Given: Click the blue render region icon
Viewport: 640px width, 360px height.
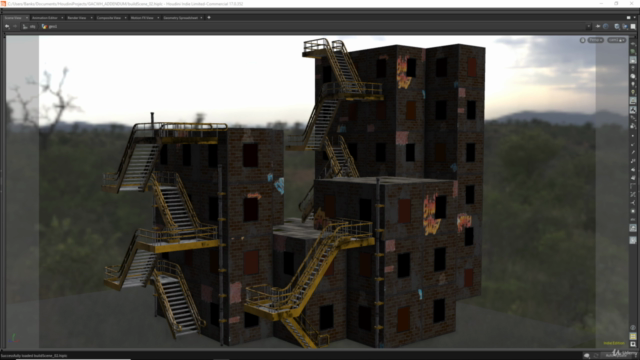Looking at the screenshot, I should pyautogui.click(x=625, y=27).
